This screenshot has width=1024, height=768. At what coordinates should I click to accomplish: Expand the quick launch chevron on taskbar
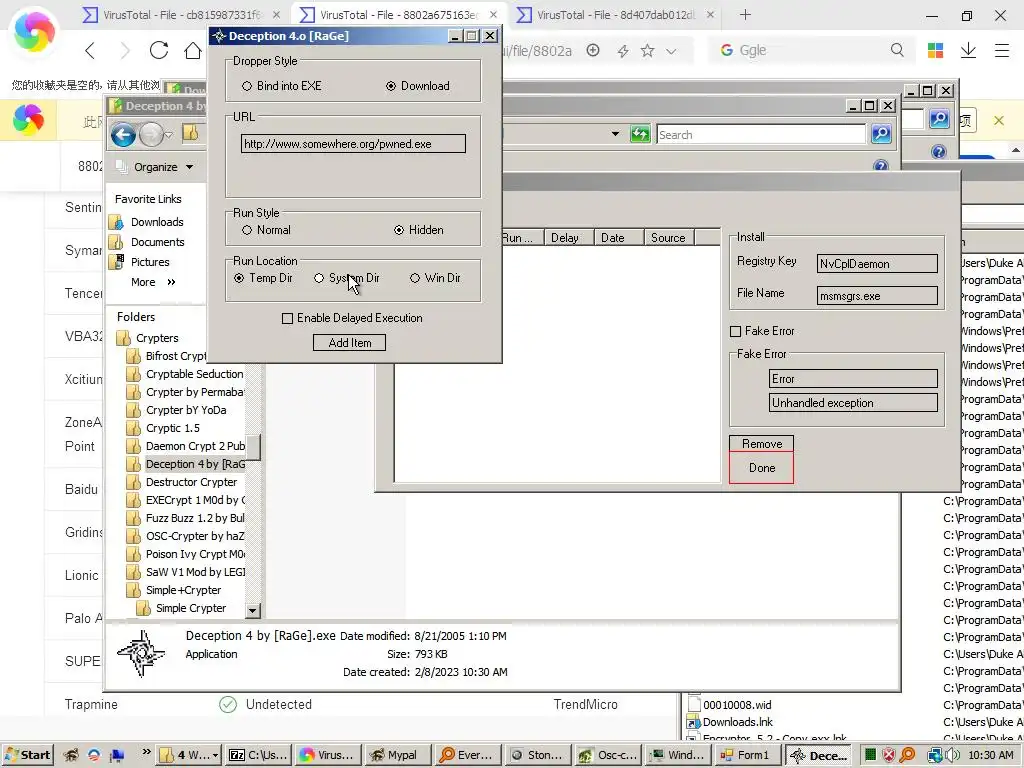147,752
